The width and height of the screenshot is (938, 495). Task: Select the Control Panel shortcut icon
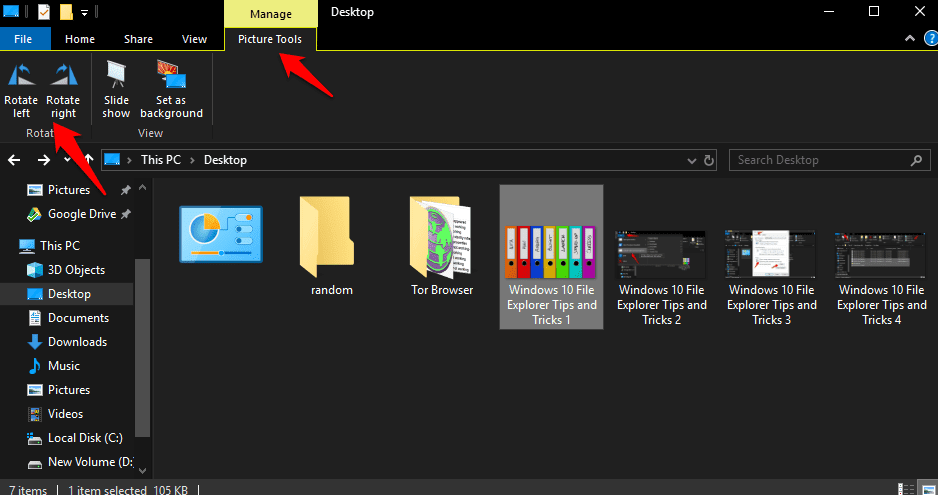(x=221, y=234)
